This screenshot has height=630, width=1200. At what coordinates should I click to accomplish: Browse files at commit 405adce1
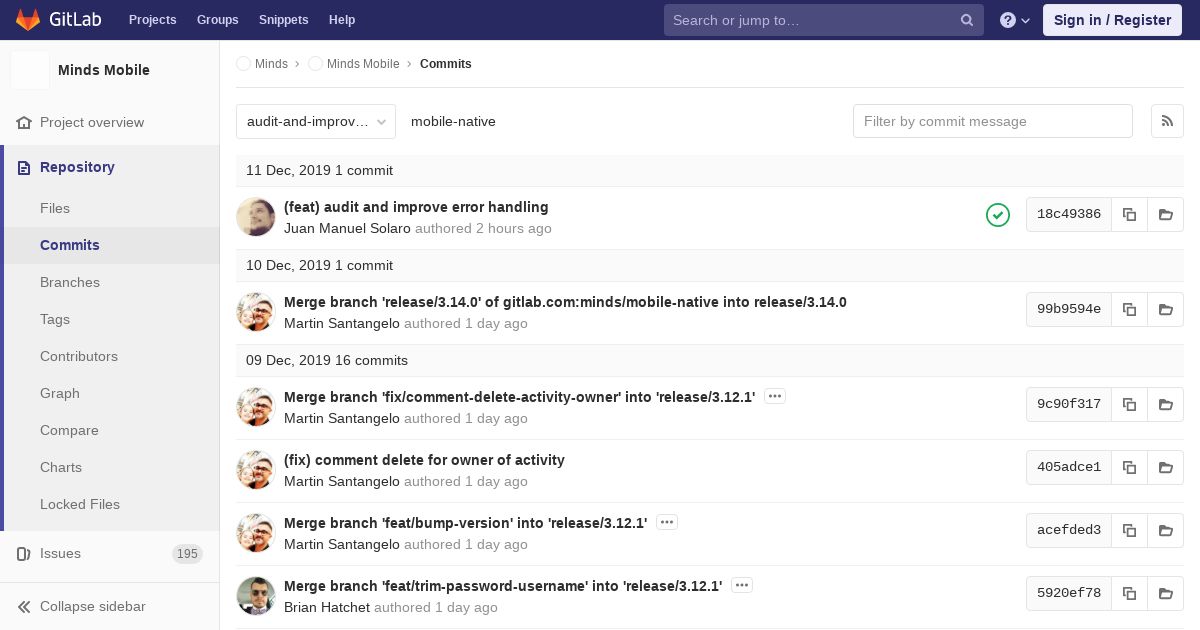(x=1165, y=467)
